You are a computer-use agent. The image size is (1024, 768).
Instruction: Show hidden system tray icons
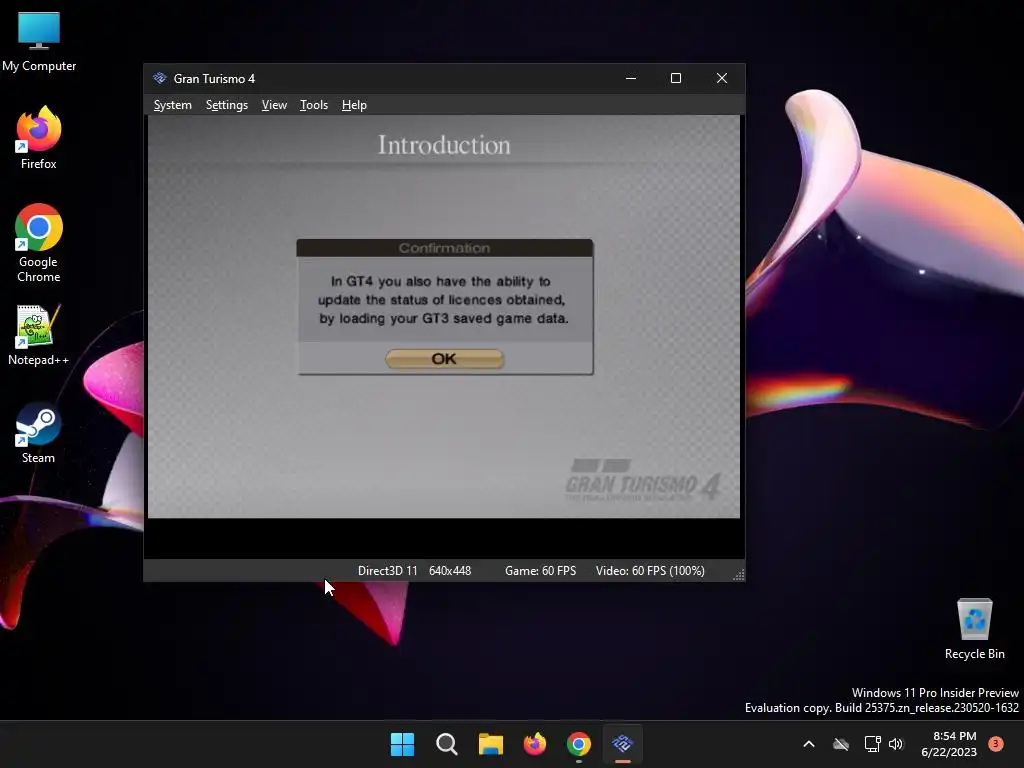point(808,744)
